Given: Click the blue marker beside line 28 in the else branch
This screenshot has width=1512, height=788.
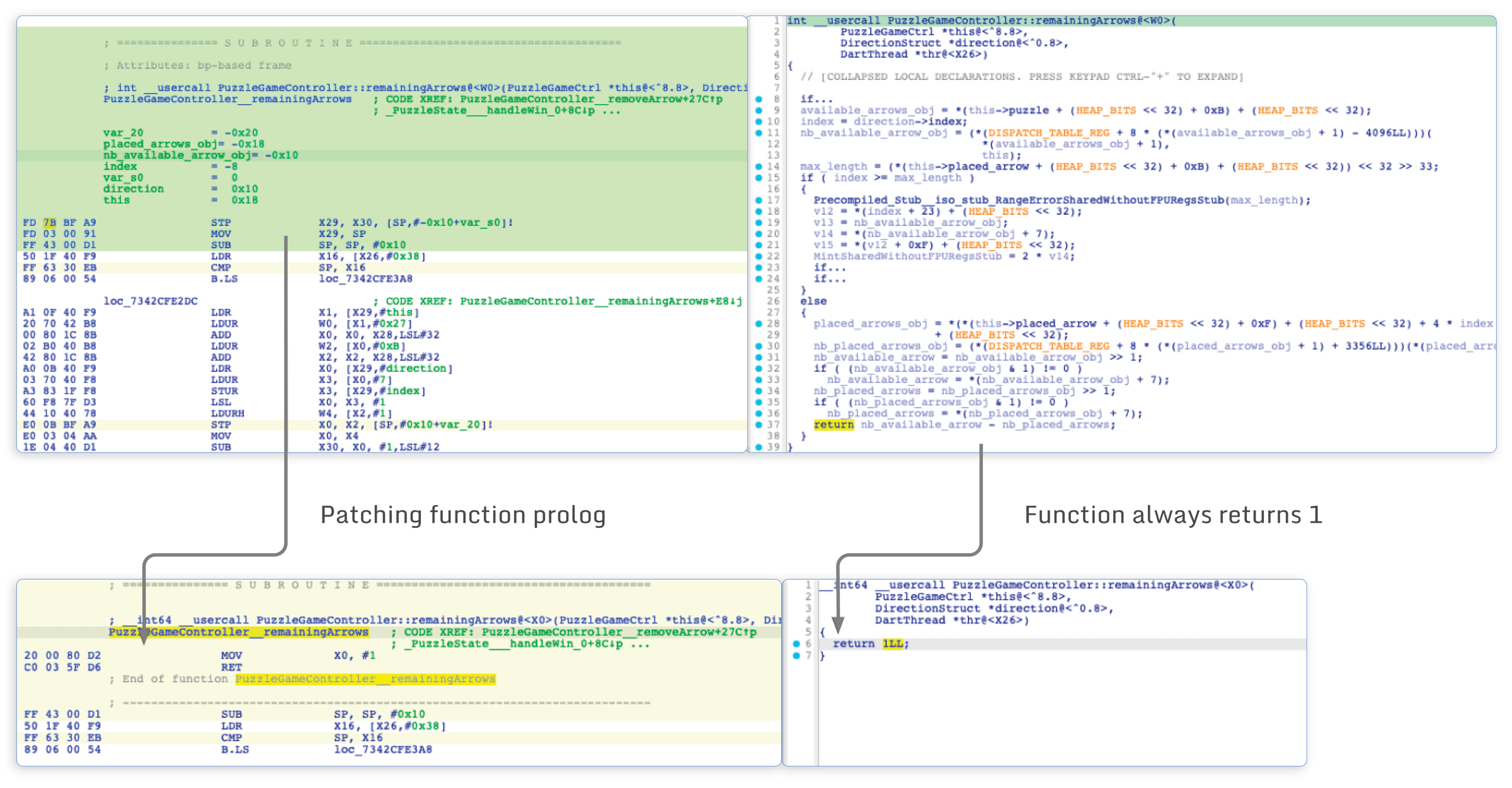Looking at the screenshot, I should pos(760,323).
